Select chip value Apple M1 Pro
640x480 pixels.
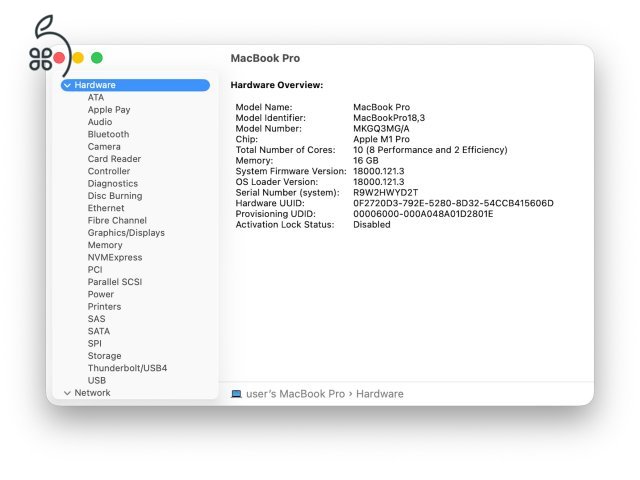coord(381,139)
